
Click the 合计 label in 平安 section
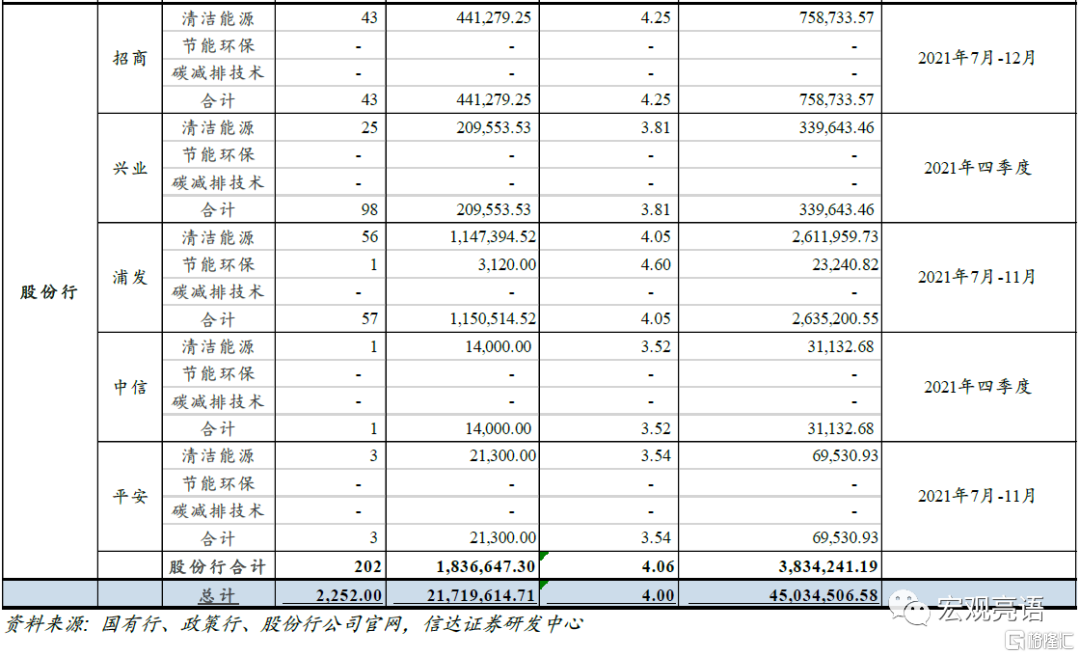coord(218,539)
